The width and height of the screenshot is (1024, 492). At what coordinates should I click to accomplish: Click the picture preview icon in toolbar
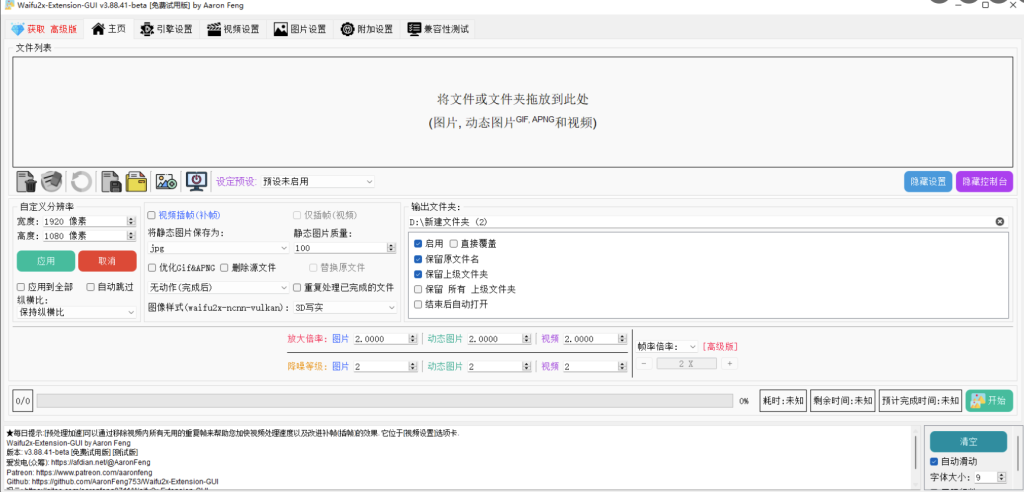(x=167, y=182)
